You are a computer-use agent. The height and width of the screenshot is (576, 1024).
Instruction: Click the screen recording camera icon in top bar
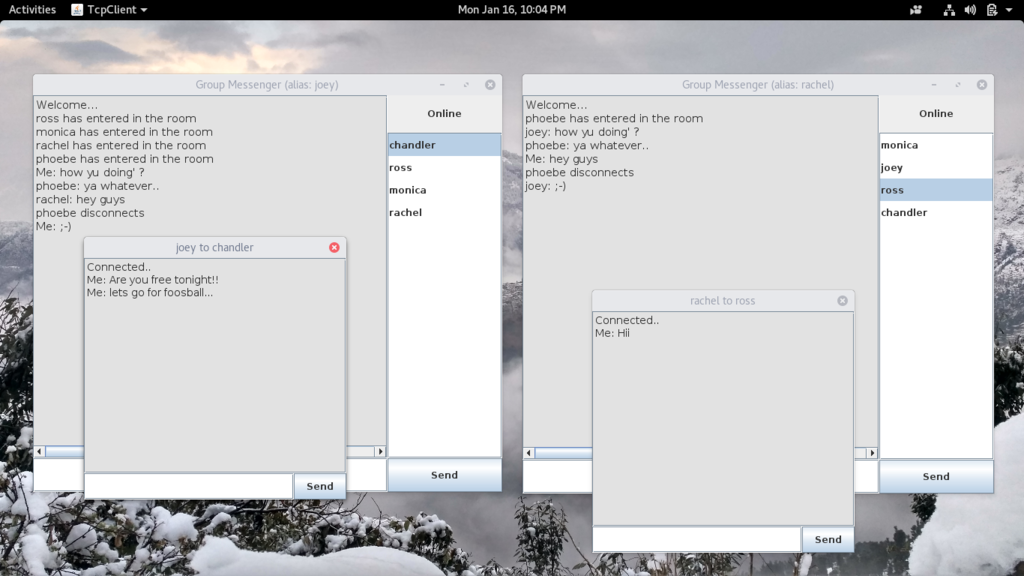pos(916,10)
